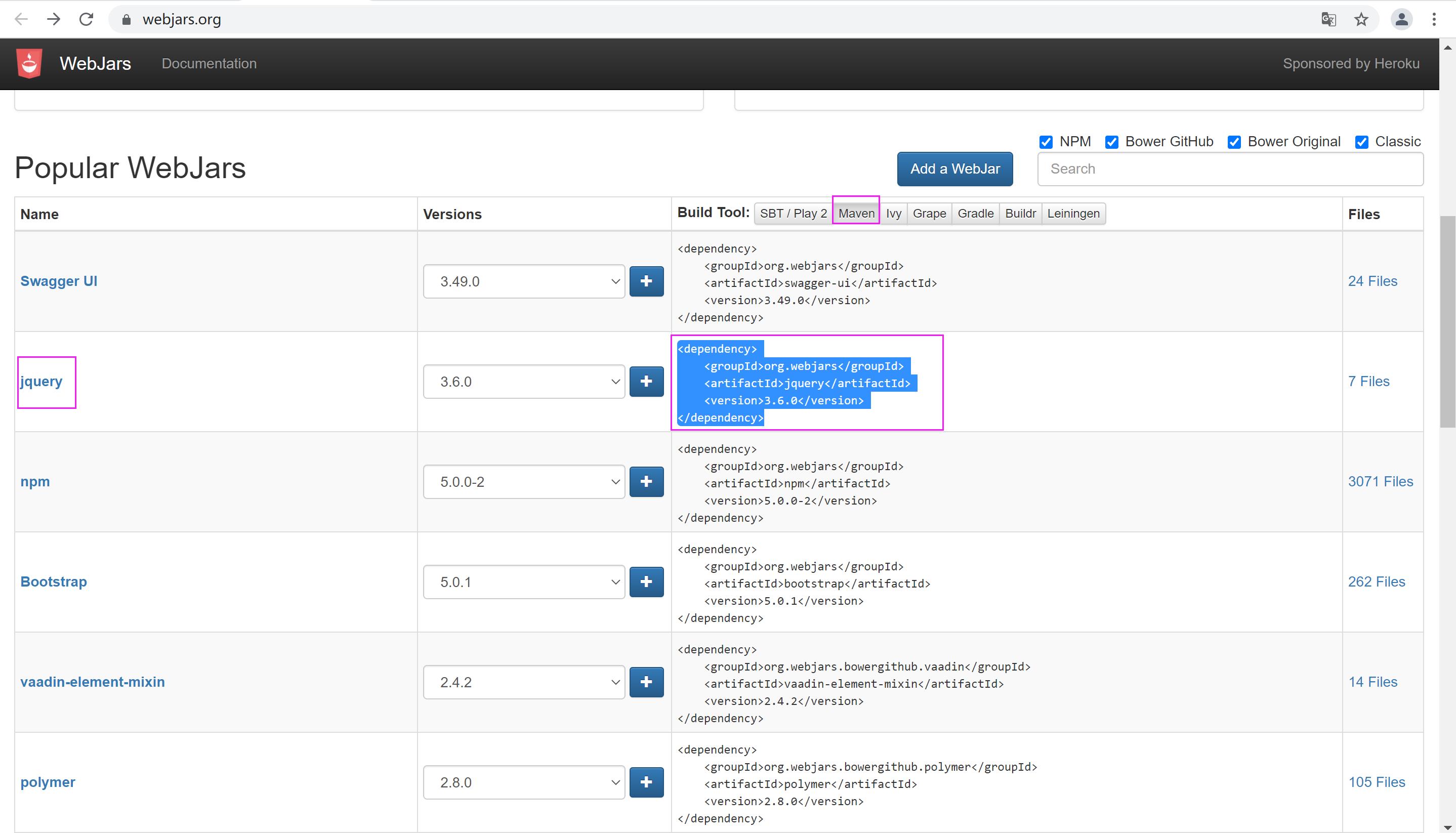
Task: Go back with the browser back arrow
Action: pos(21,19)
